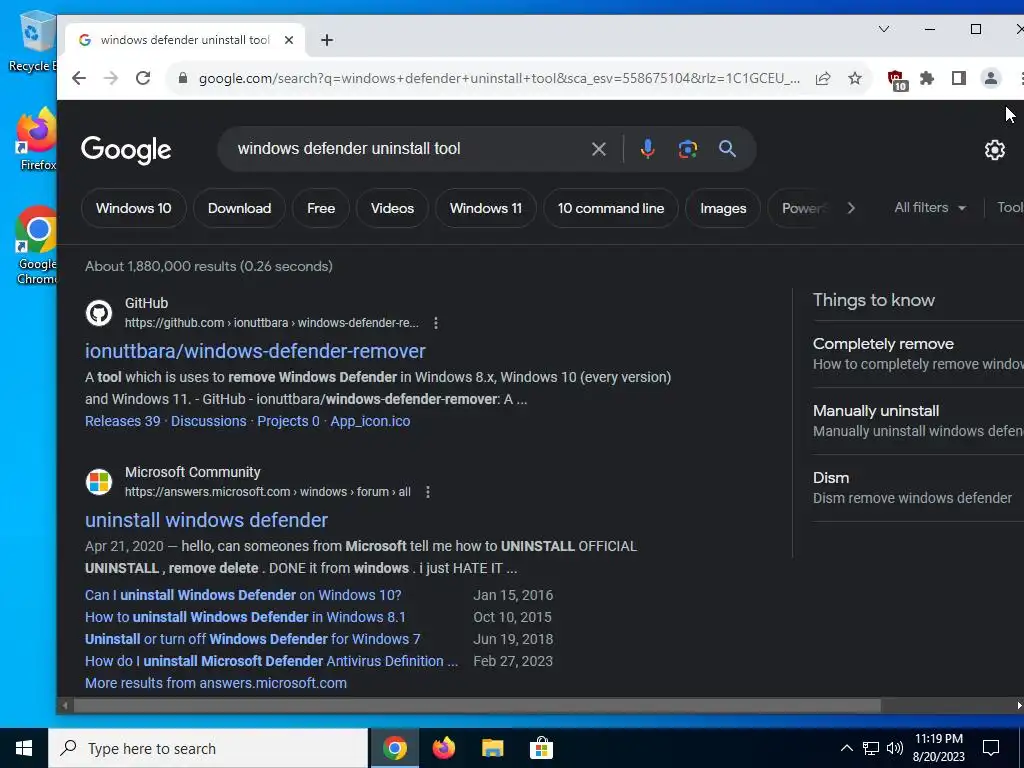The image size is (1024, 768).
Task: Open the volume speaker tray icon
Action: tap(895, 748)
